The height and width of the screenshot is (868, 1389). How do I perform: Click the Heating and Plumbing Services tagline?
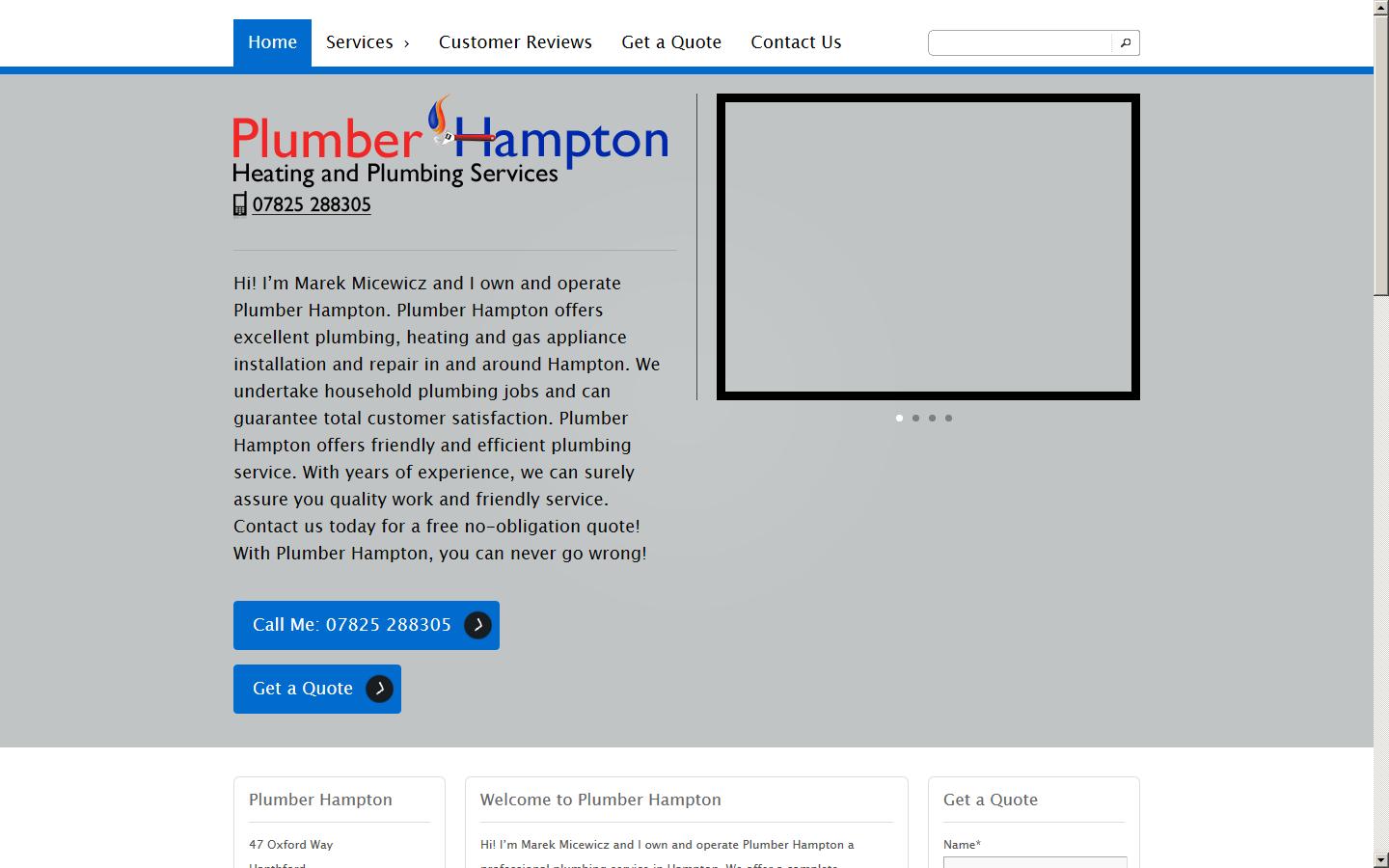click(395, 174)
